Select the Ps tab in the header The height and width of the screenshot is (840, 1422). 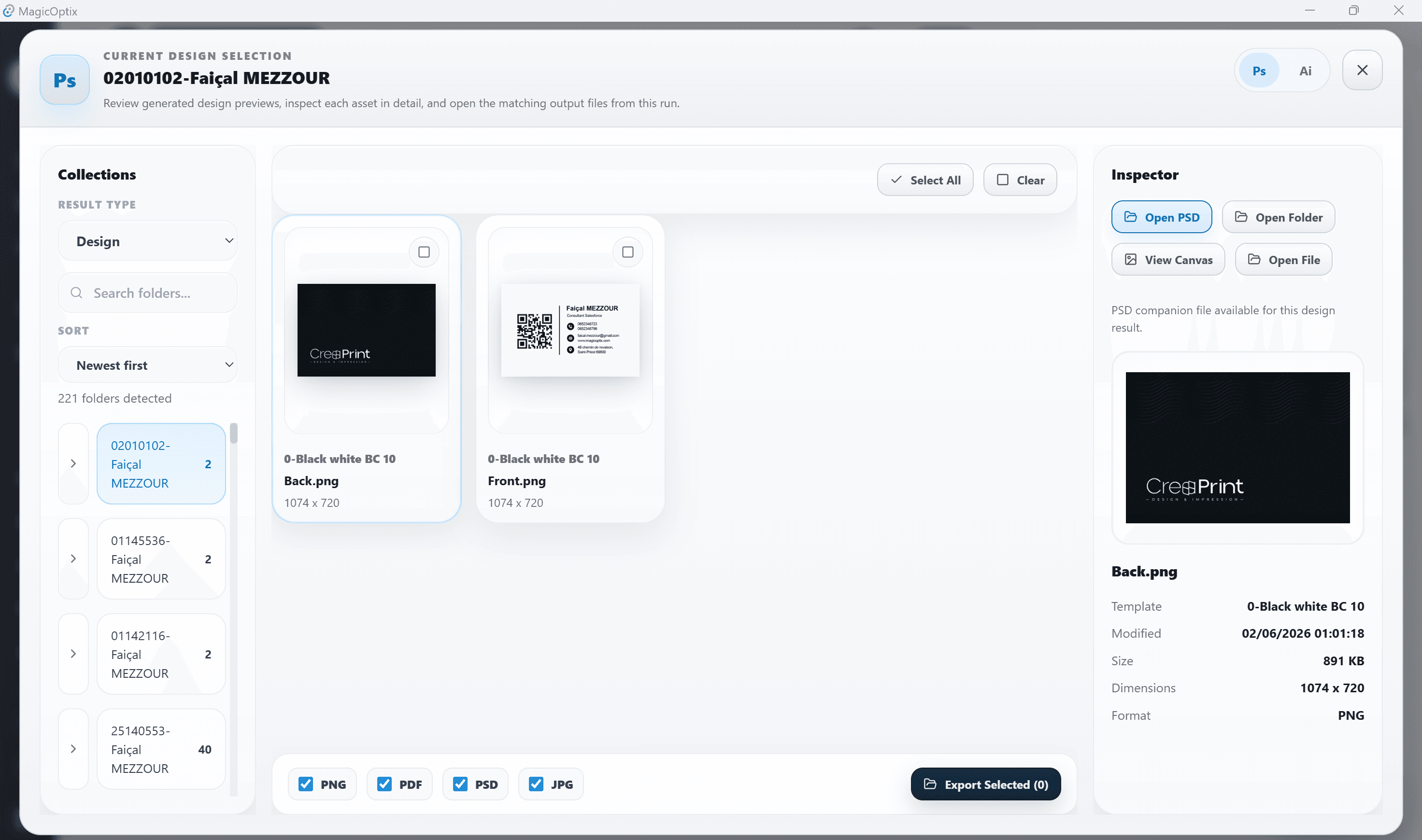coord(1259,71)
